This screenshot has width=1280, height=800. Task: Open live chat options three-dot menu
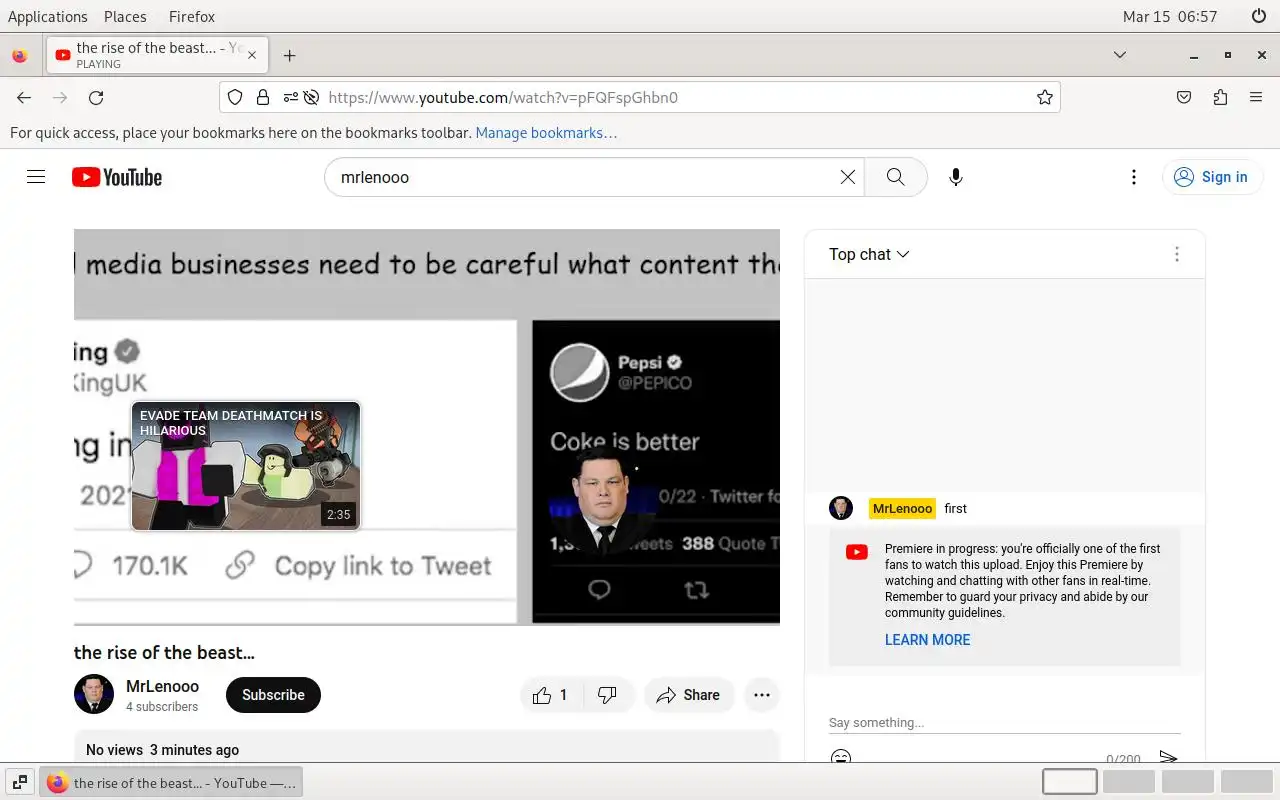(x=1177, y=254)
